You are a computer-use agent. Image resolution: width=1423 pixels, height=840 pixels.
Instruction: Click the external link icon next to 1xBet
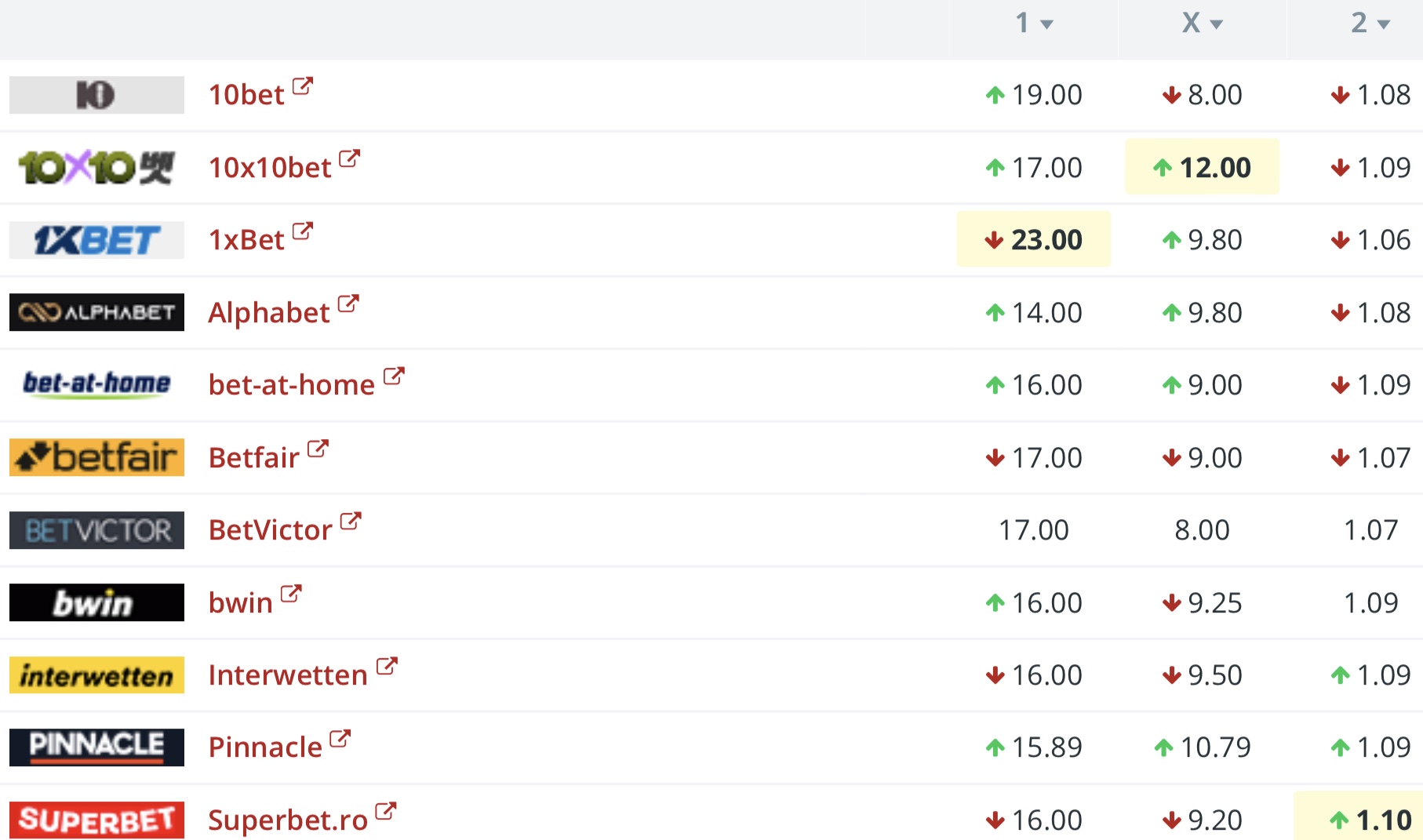coord(303,231)
